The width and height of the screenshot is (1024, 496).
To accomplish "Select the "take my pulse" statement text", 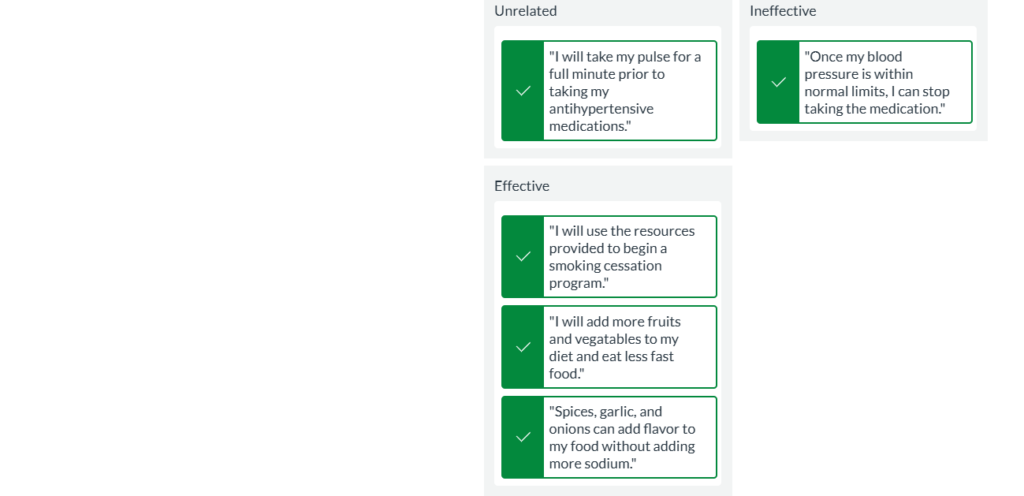I will click(625, 91).
